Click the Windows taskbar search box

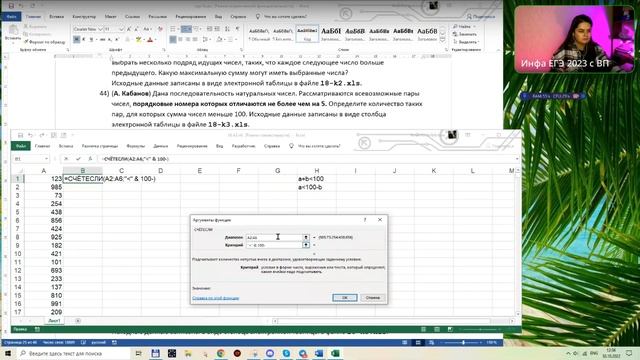pos(74,353)
